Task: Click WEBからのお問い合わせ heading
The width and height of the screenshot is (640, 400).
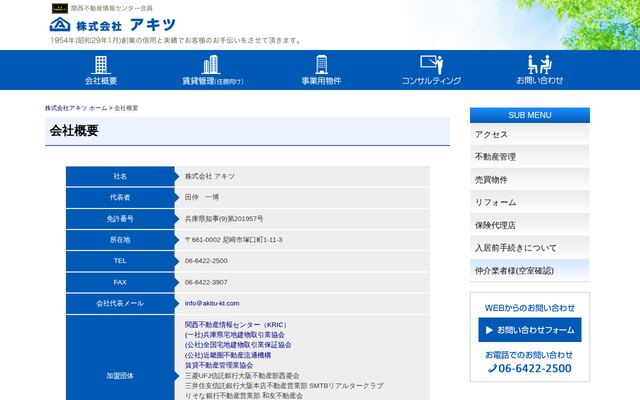Action: click(x=530, y=308)
